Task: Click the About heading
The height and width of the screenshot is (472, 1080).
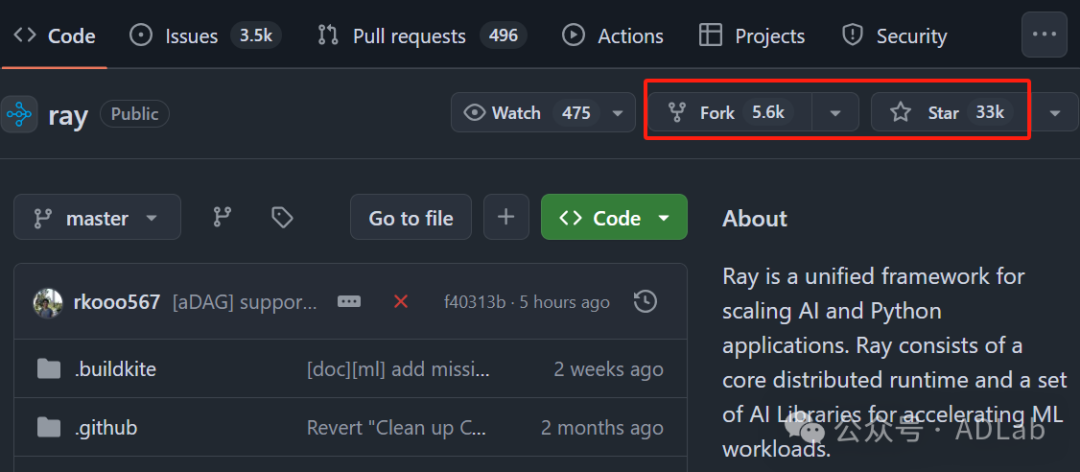Action: coord(754,218)
